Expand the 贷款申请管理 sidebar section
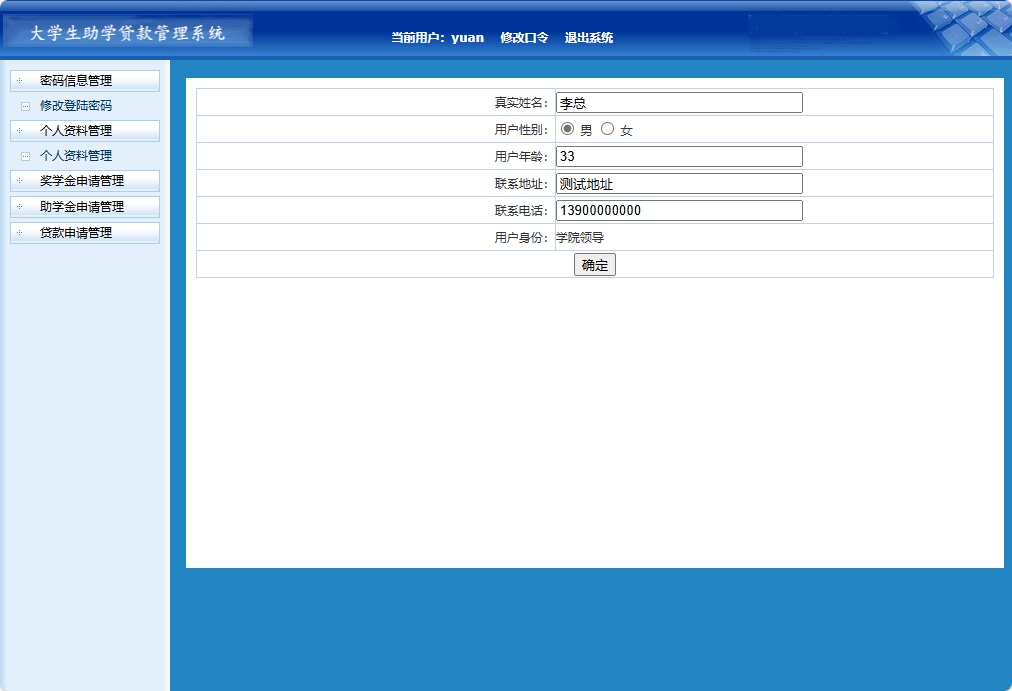The width and height of the screenshot is (1012, 691). (x=80, y=233)
